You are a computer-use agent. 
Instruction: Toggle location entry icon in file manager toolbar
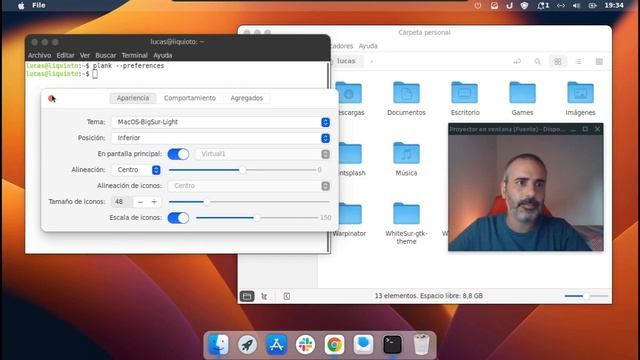[x=517, y=62]
